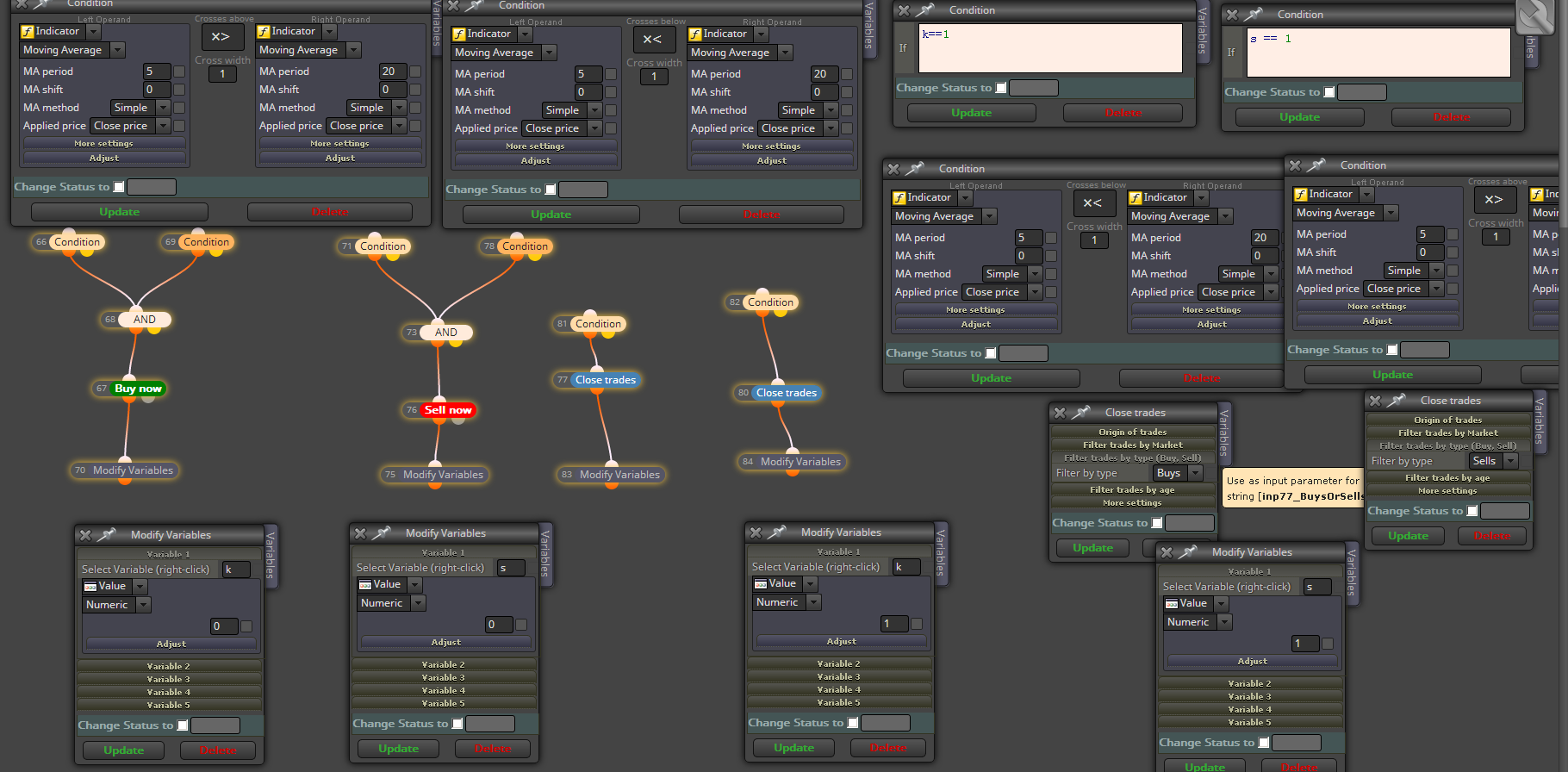Pin the Modify Variables panel setting s to 1
Screen dimensions: 1568x772
(x=1187, y=552)
